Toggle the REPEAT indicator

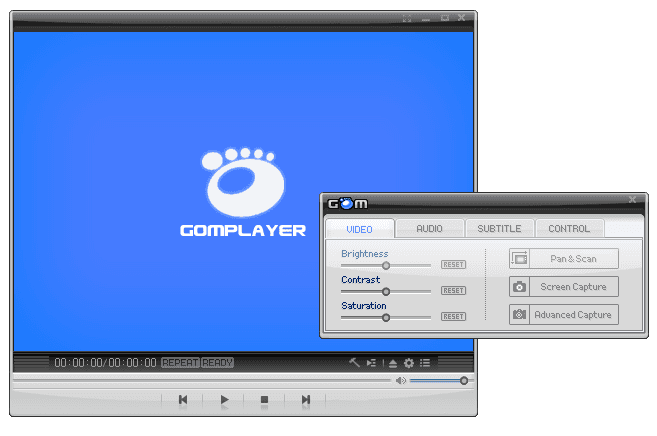180,363
